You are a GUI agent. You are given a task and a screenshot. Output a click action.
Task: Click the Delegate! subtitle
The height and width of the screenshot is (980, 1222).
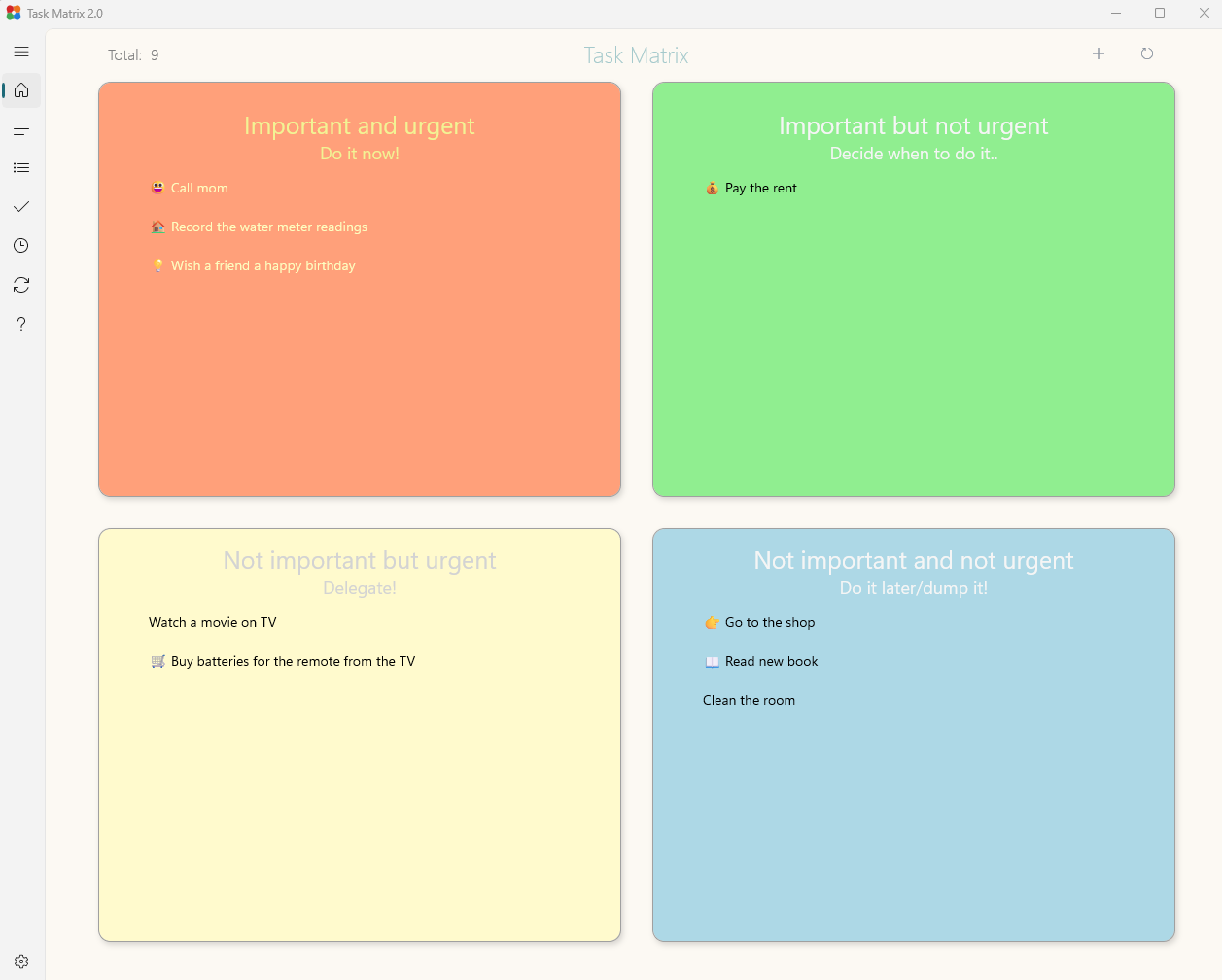360,588
